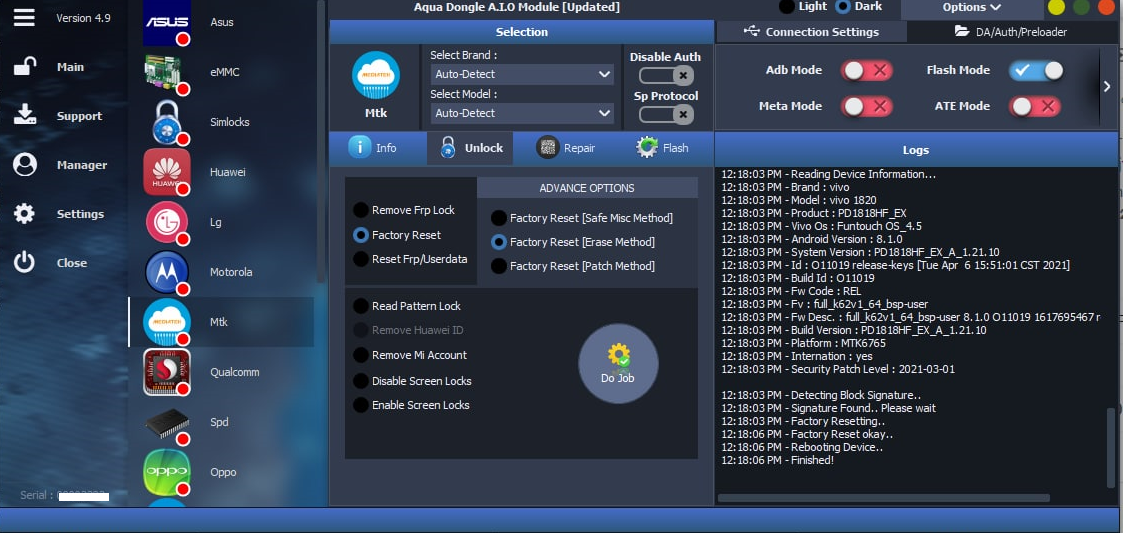Screen dimensions: 1123x533
Task: Open the Select Brand dropdown
Action: pyautogui.click(x=522, y=74)
